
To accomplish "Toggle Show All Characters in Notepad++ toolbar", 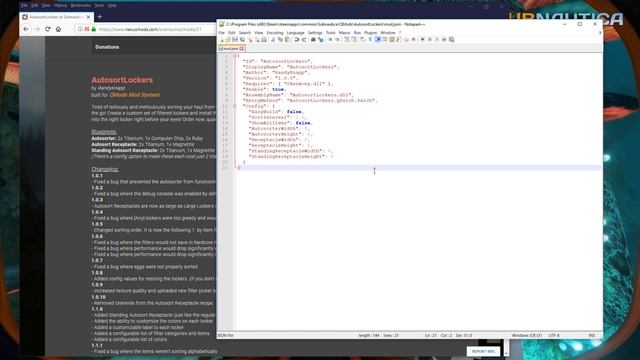I will coord(370,40).
